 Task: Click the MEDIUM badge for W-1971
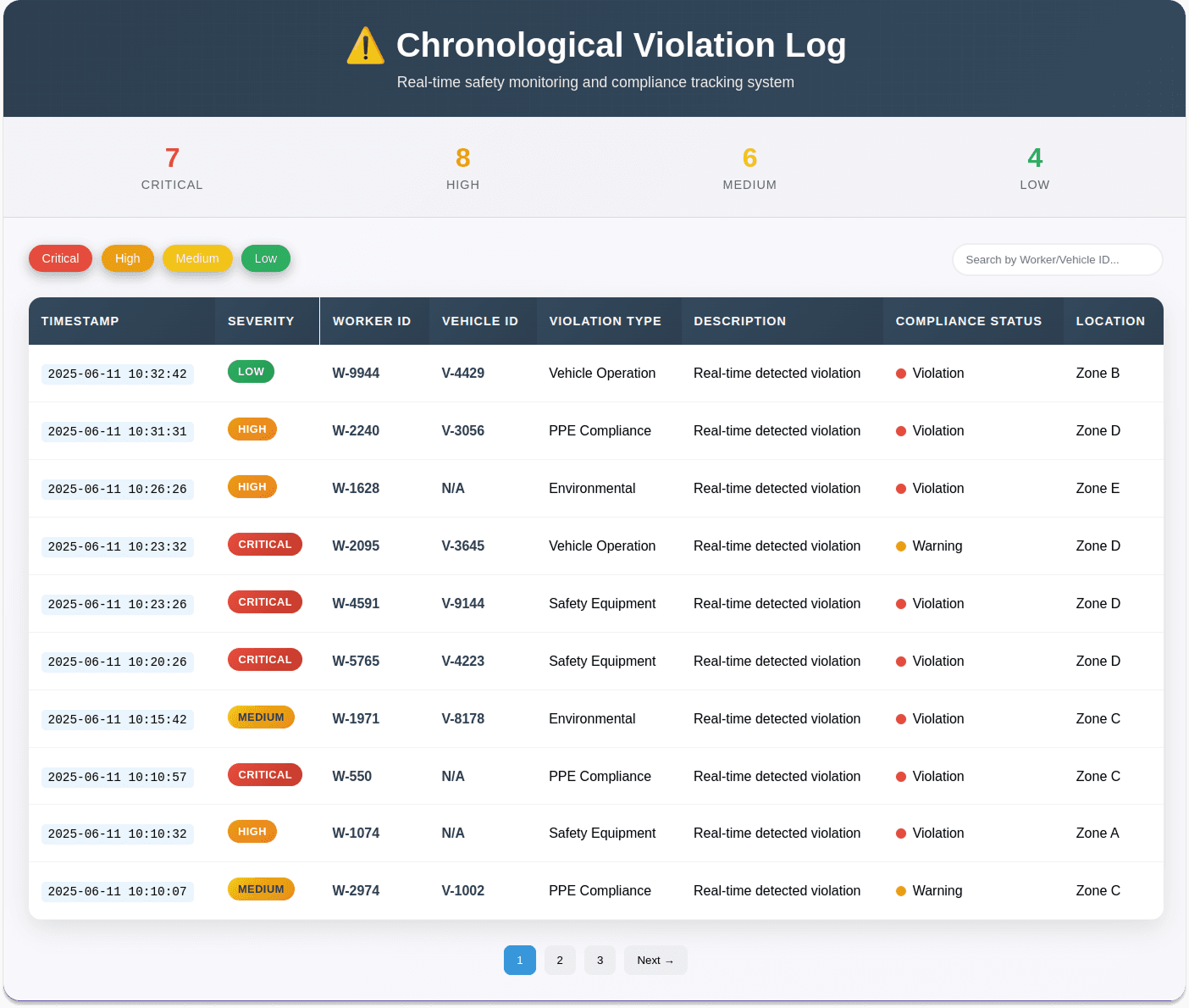261,717
